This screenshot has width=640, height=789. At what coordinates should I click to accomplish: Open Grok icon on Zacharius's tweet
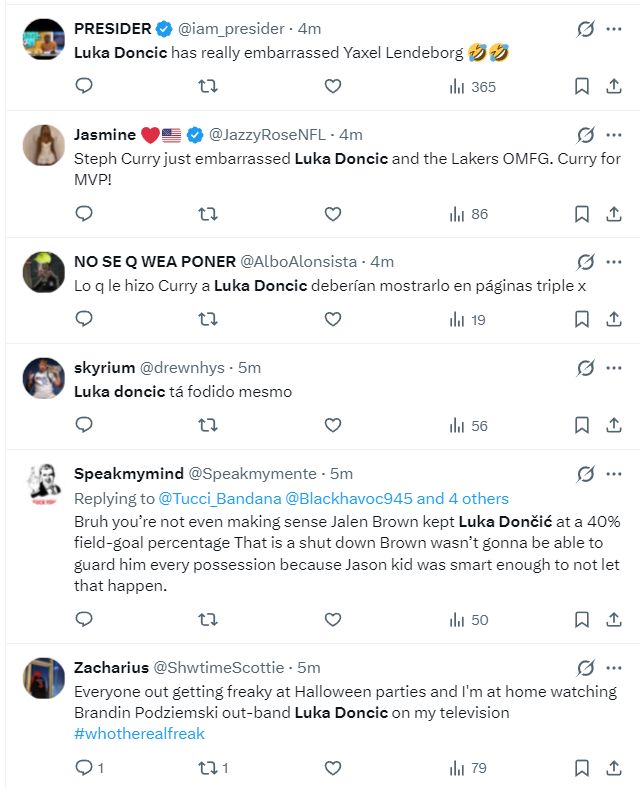(x=586, y=668)
